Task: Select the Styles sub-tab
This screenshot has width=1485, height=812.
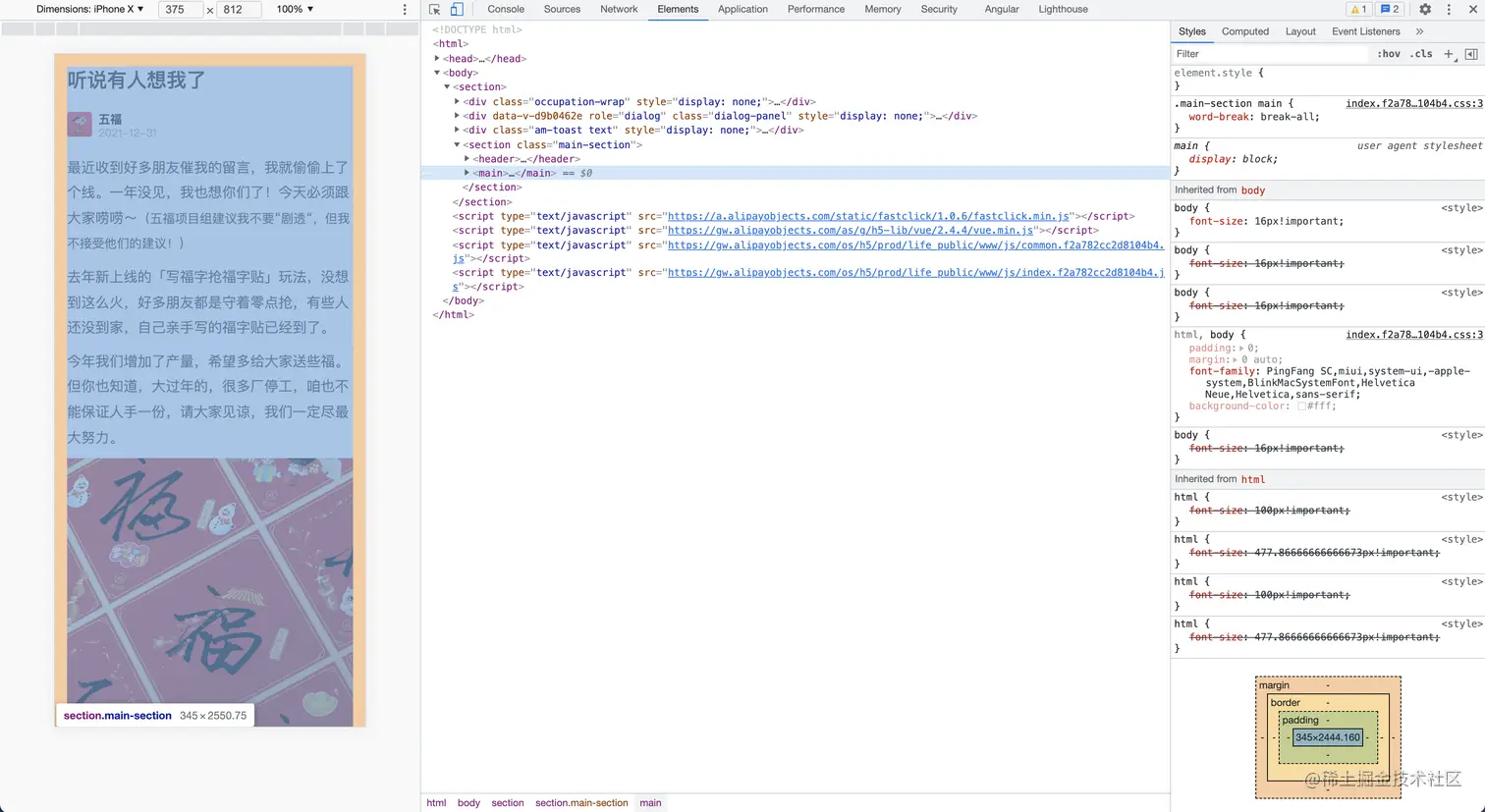Action: click(x=1192, y=31)
